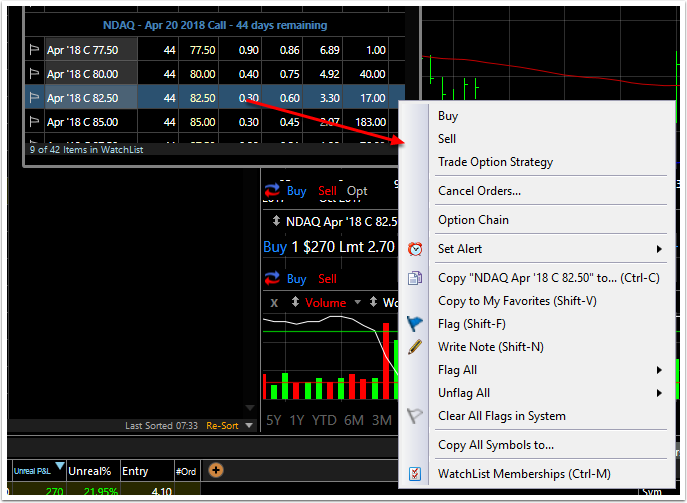Toggle flag on Apr '18 C 85.00 row
The height and width of the screenshot is (503, 687).
coord(34,122)
